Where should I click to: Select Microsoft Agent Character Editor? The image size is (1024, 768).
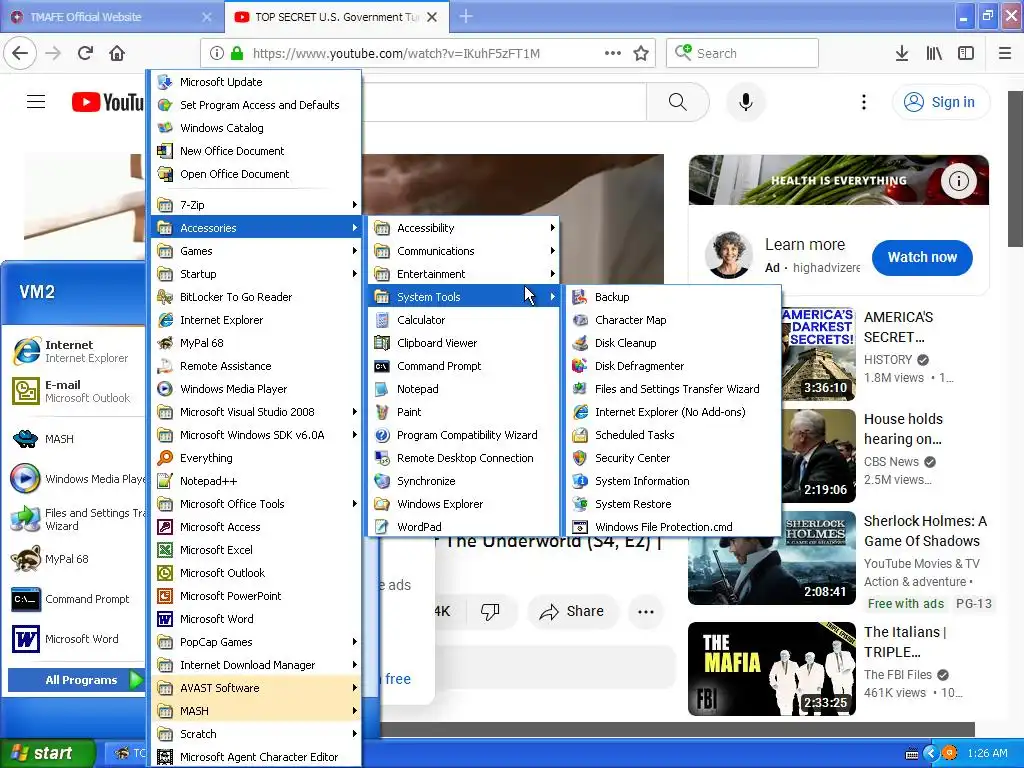tap(256, 757)
